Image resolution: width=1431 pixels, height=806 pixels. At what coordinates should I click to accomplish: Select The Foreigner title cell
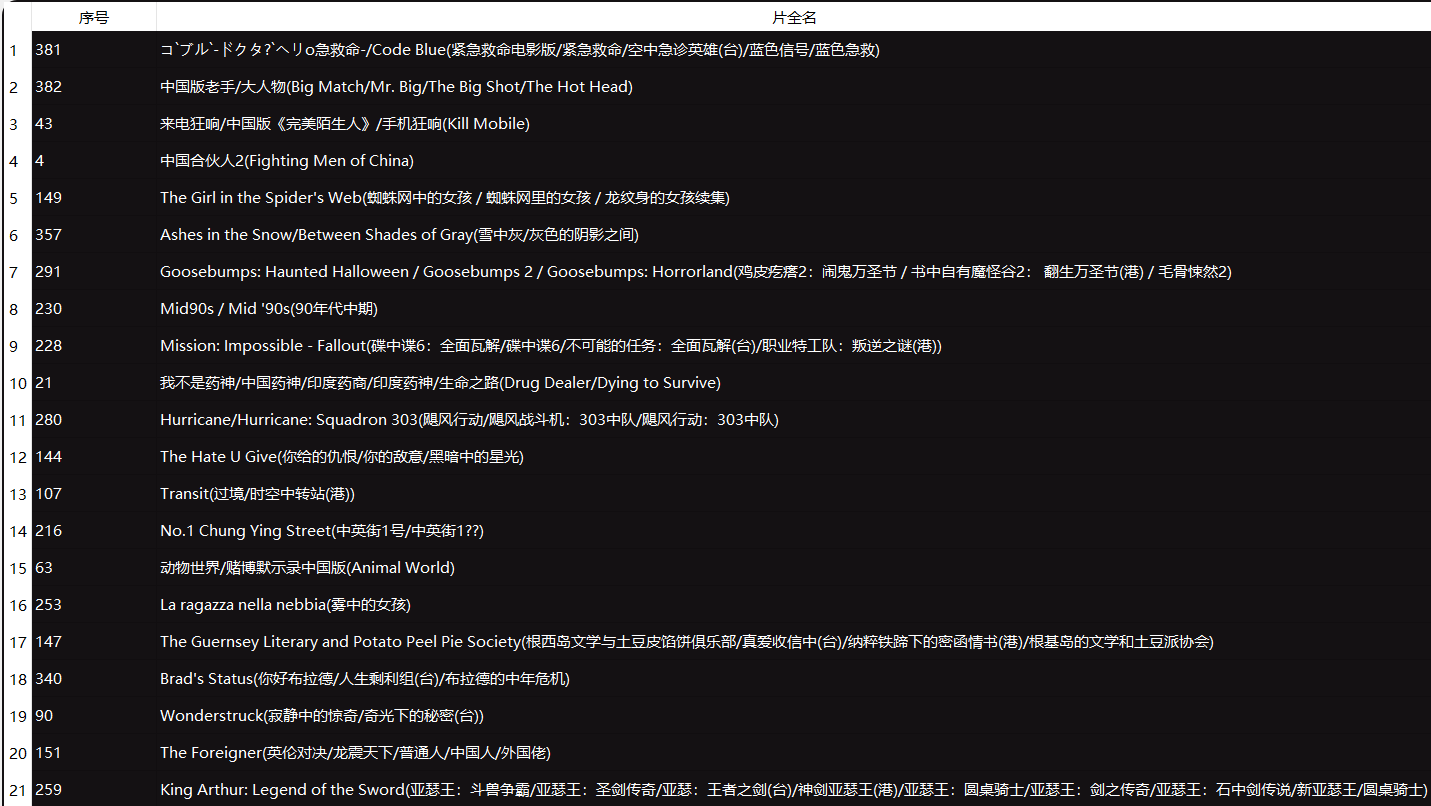tap(794, 753)
